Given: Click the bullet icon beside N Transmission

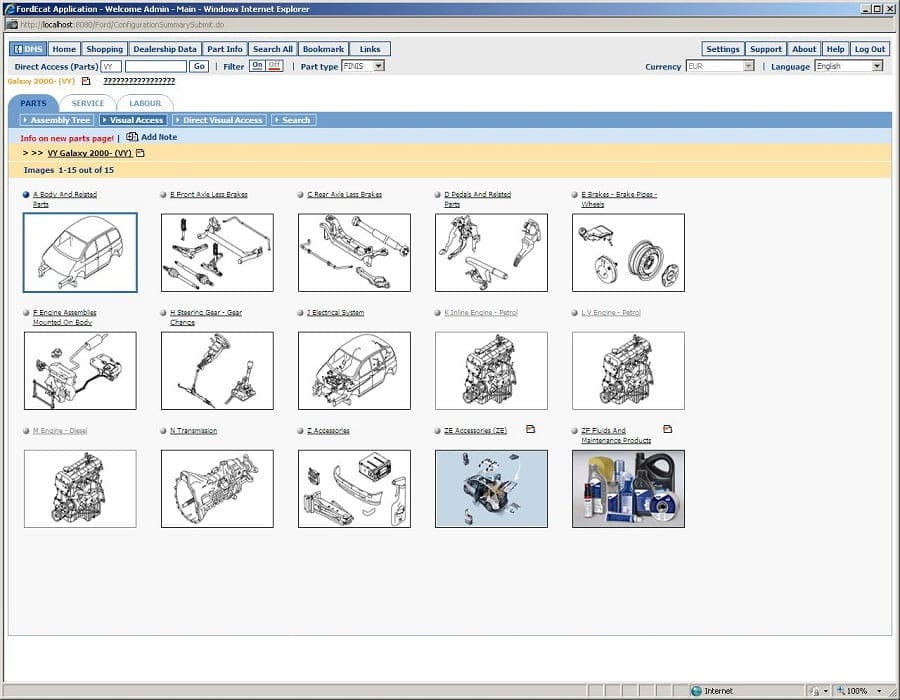Looking at the screenshot, I should tap(163, 431).
